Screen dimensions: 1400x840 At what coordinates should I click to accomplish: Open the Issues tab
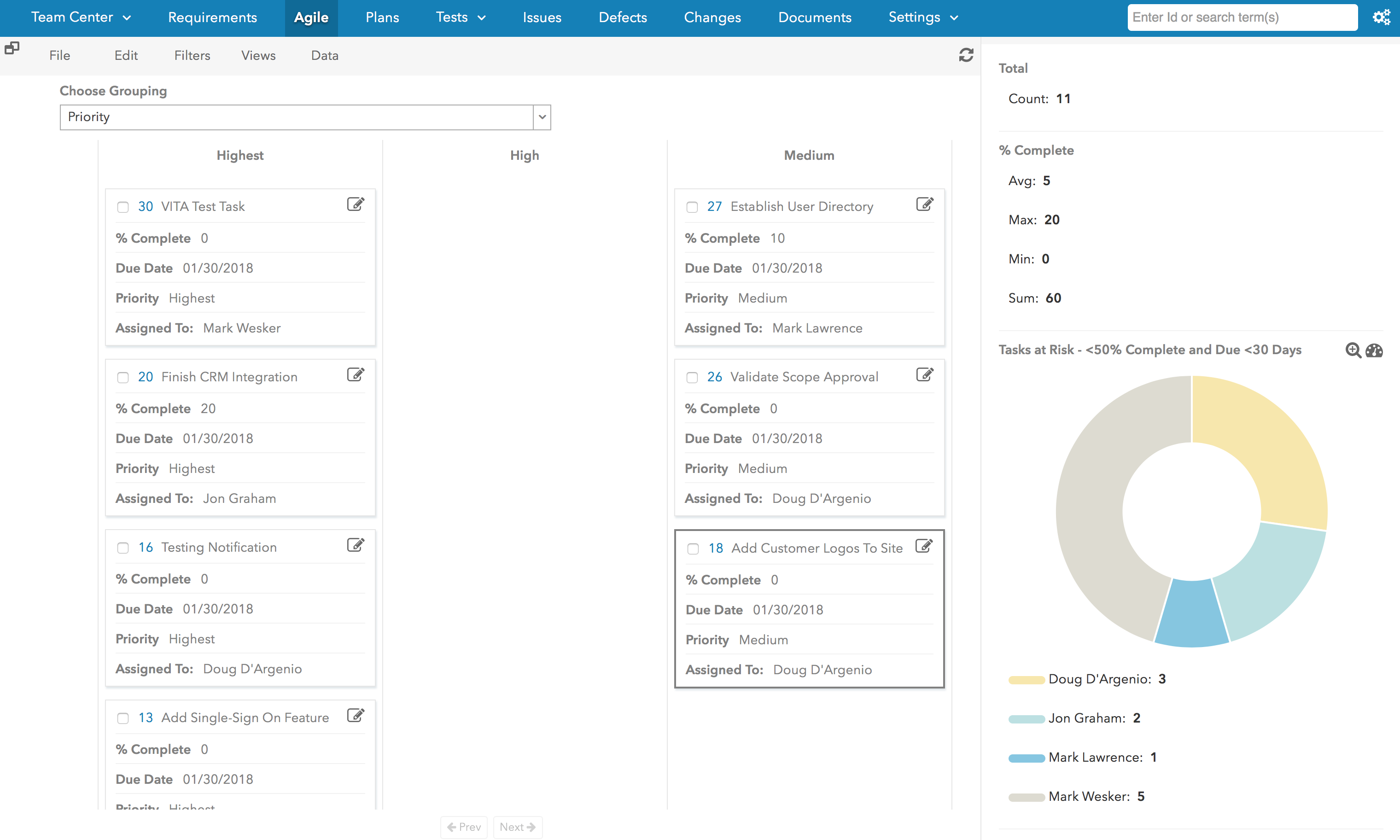(x=542, y=17)
